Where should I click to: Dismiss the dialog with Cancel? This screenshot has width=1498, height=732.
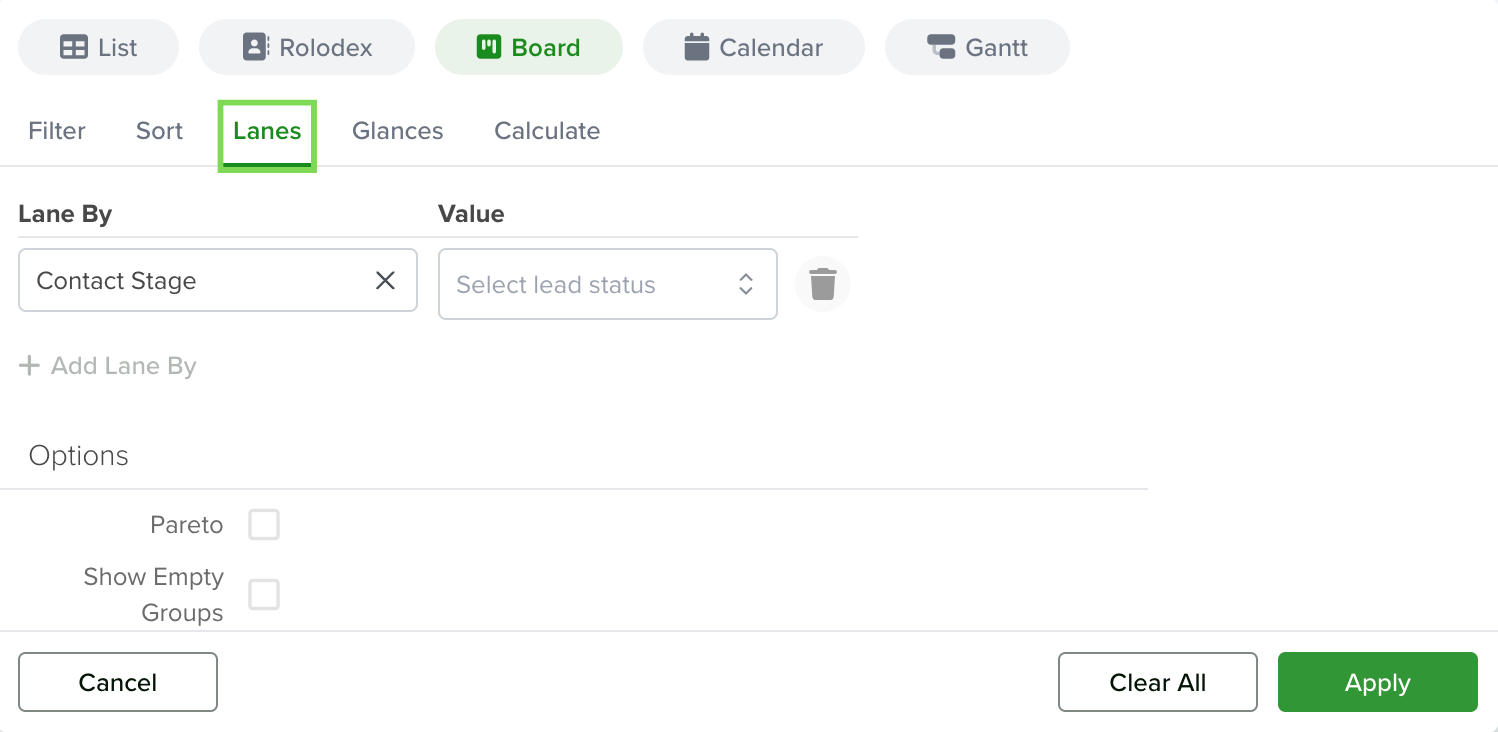tap(118, 682)
